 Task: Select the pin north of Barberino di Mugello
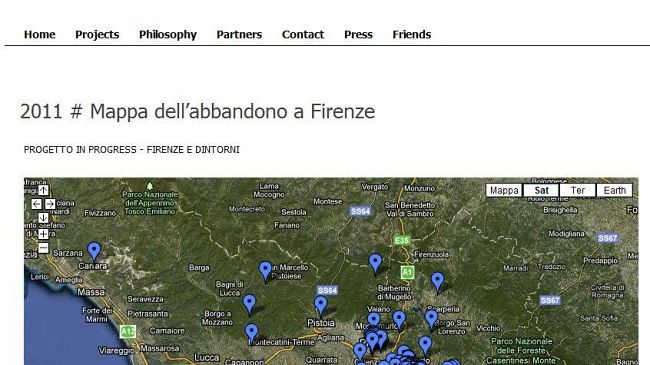(375, 263)
